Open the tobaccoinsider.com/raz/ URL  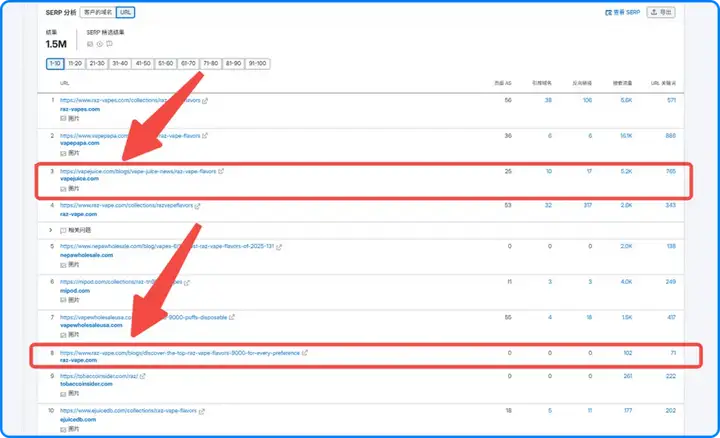tap(99, 376)
